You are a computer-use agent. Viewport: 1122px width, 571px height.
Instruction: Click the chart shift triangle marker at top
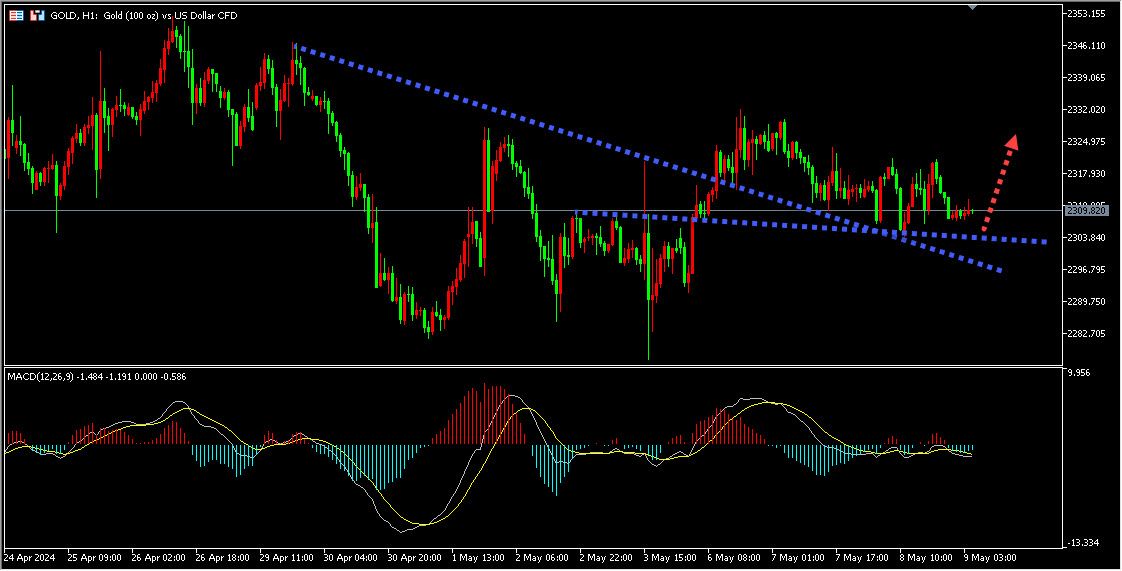(970, 7)
